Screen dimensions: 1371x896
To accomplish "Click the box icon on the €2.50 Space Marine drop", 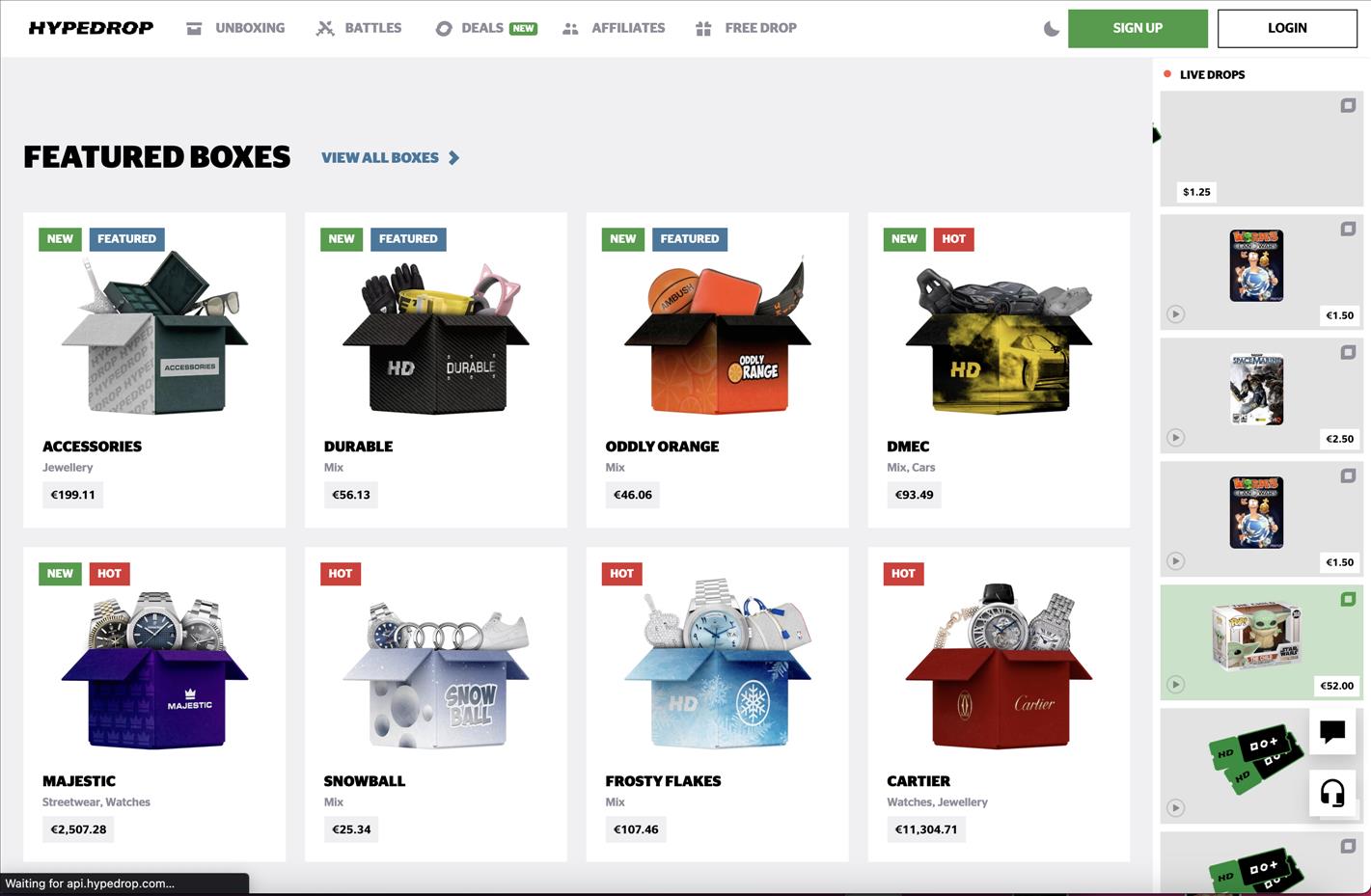I will click(x=1348, y=352).
